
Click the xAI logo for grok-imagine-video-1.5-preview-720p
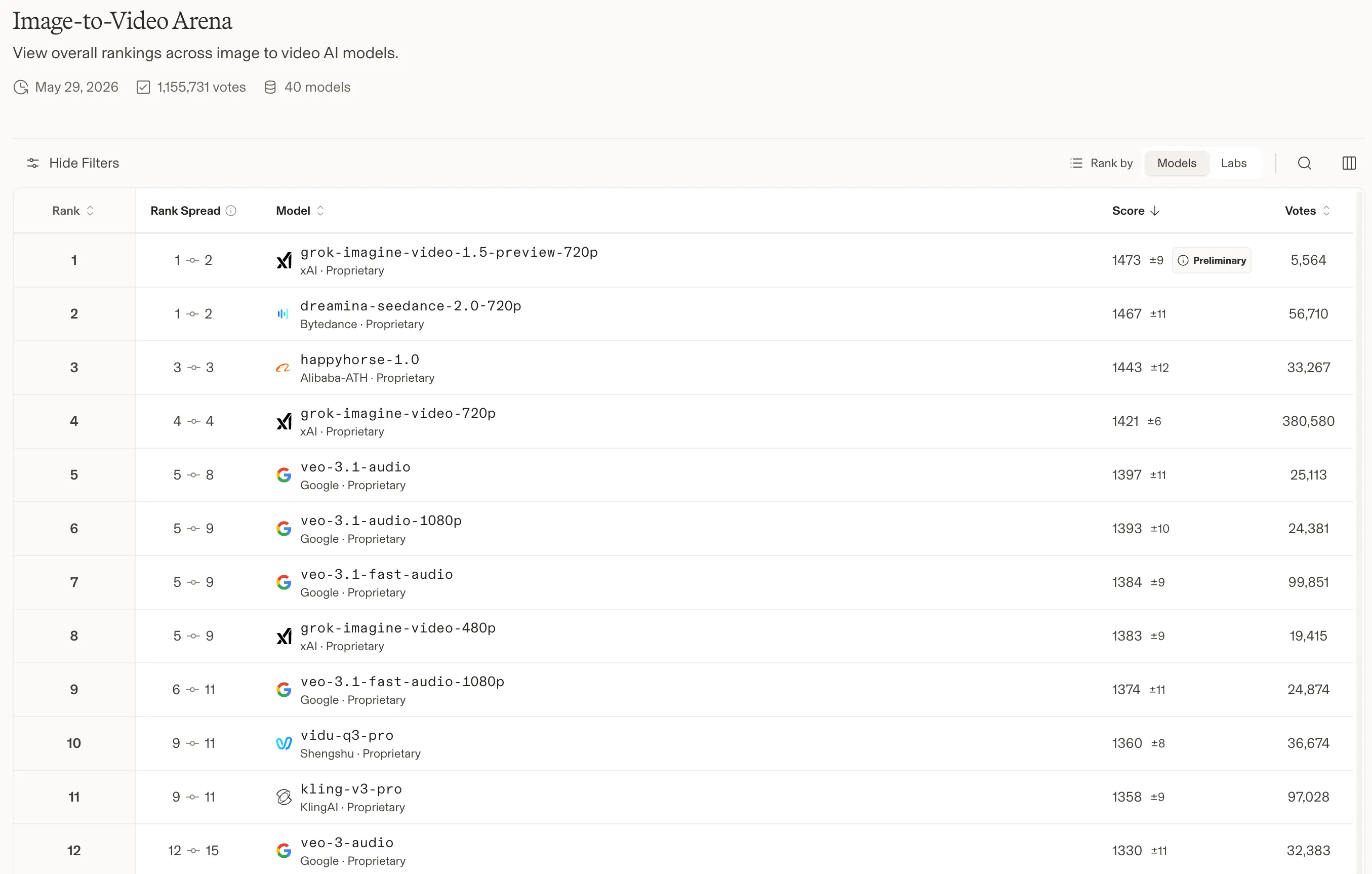click(284, 260)
